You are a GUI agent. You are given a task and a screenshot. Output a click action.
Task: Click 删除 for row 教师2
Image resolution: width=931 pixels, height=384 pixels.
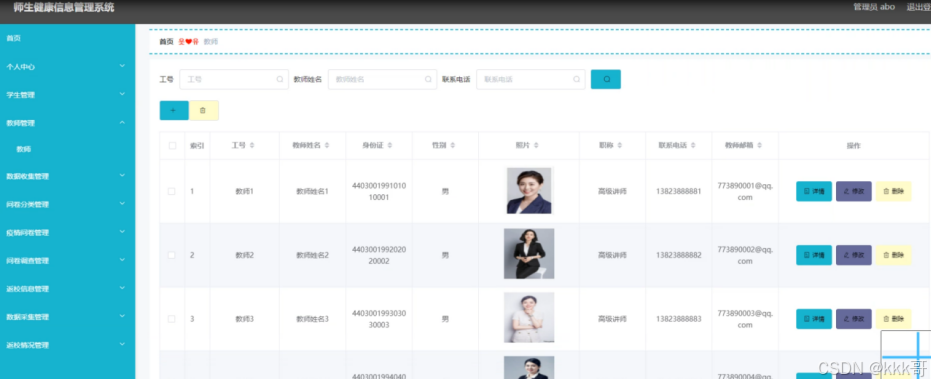point(894,255)
